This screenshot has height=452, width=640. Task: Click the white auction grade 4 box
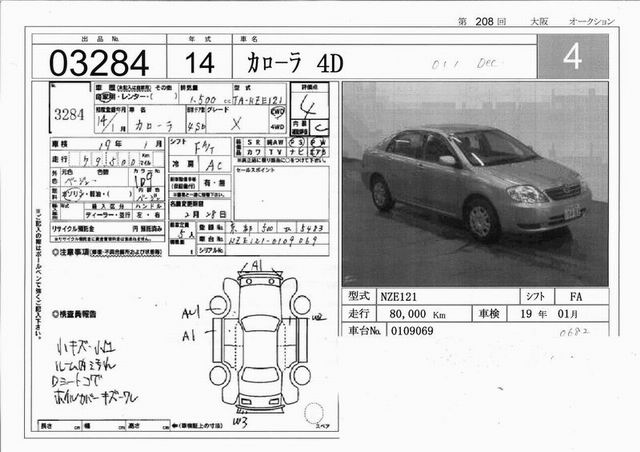pyautogui.click(x=573, y=56)
